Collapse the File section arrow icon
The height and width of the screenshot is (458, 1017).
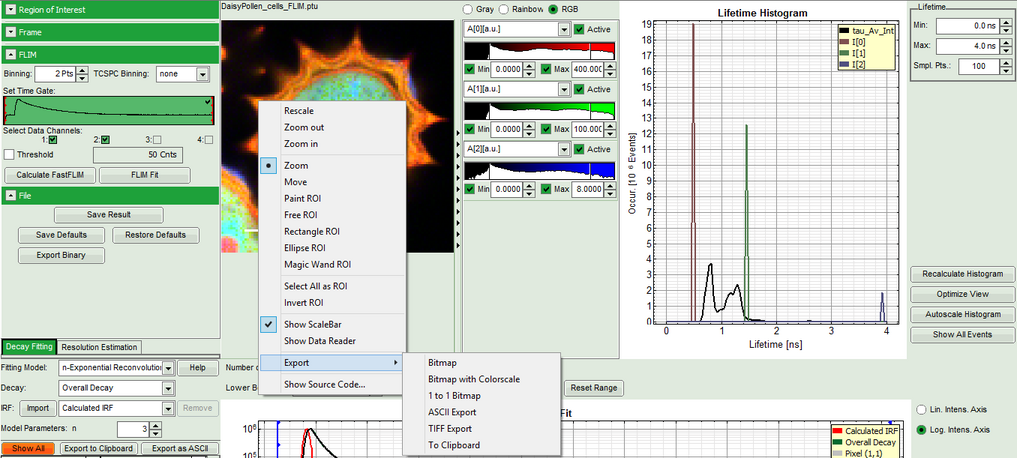(10, 195)
